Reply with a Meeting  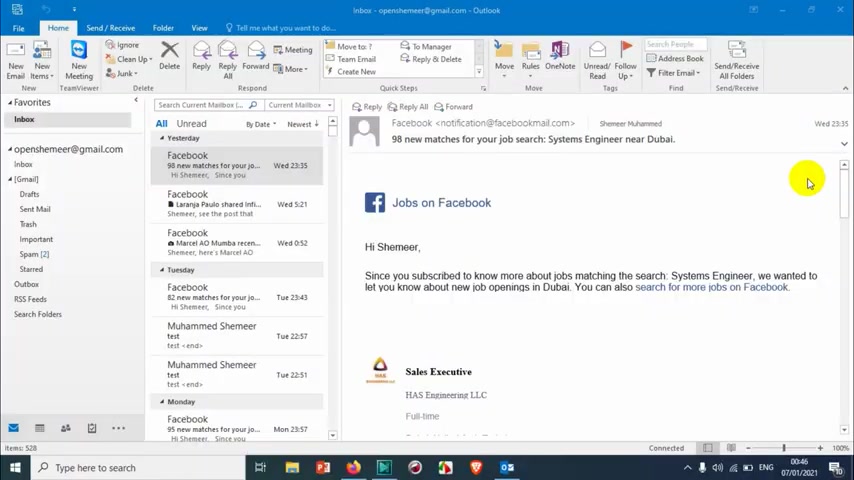tap(293, 50)
